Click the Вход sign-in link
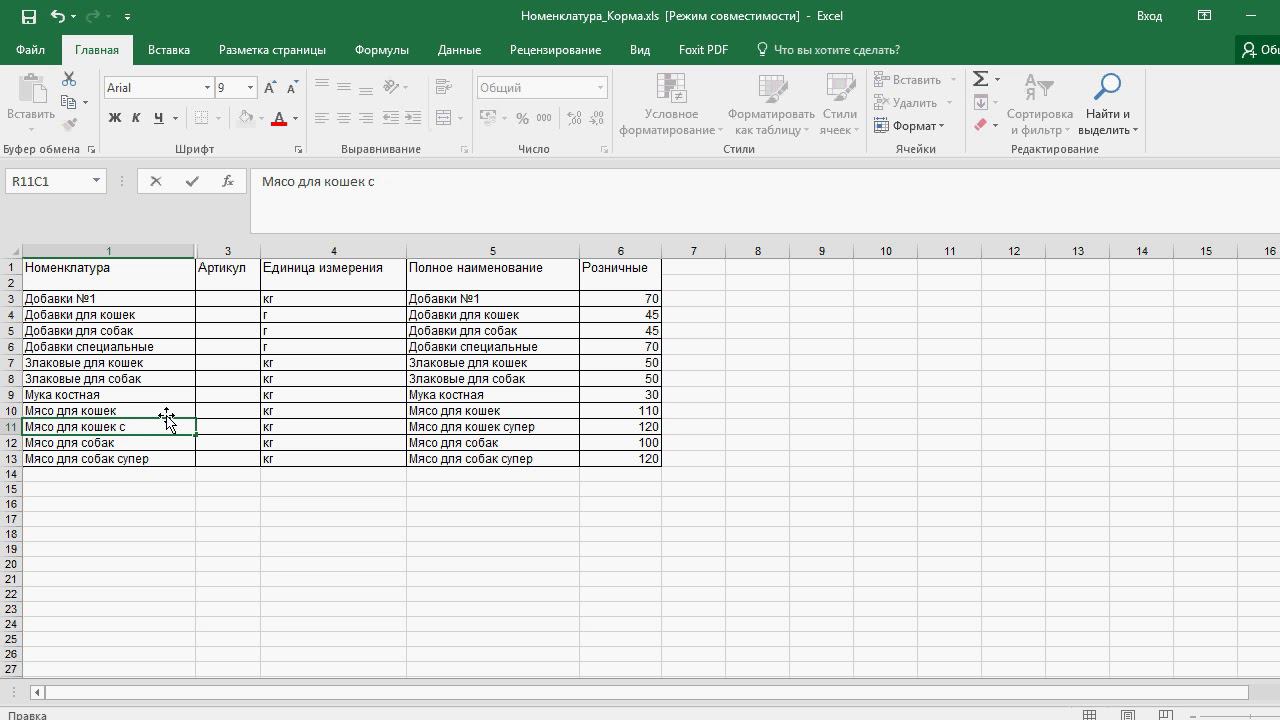1280x720 pixels. pos(1149,16)
